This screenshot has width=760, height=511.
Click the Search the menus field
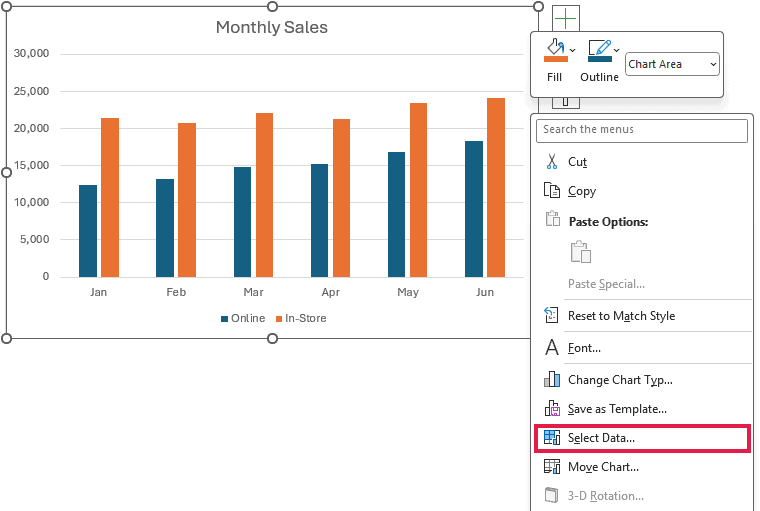(642, 130)
